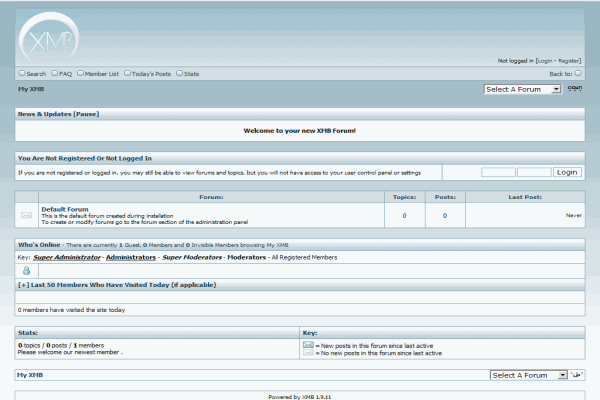Click the Today's Posts icon

coord(127,73)
